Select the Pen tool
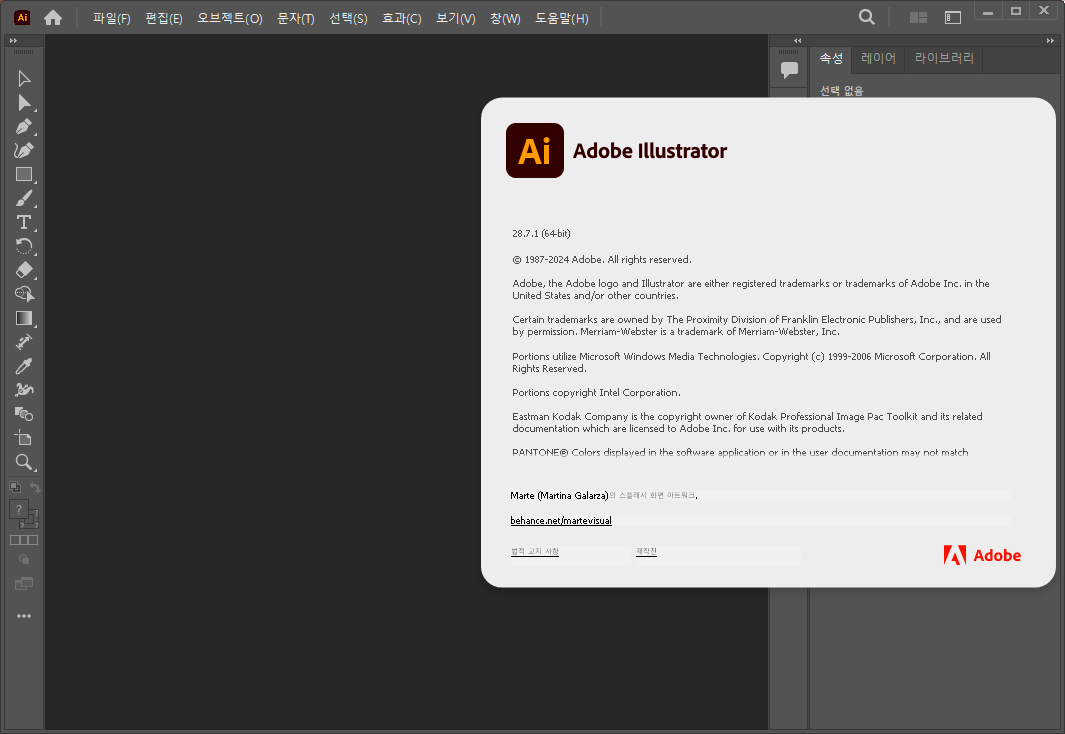This screenshot has width=1065, height=734. 24,127
